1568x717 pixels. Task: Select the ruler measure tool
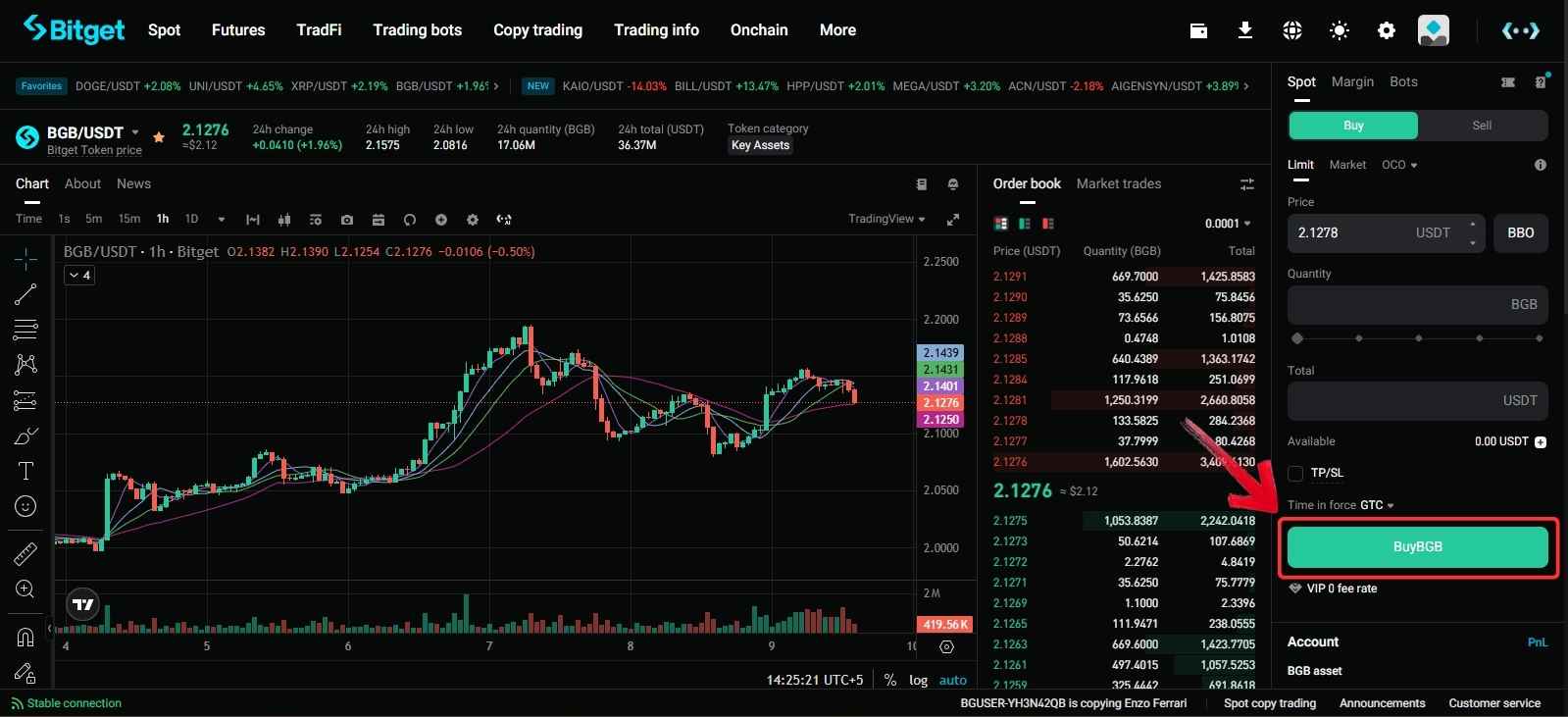click(x=25, y=554)
